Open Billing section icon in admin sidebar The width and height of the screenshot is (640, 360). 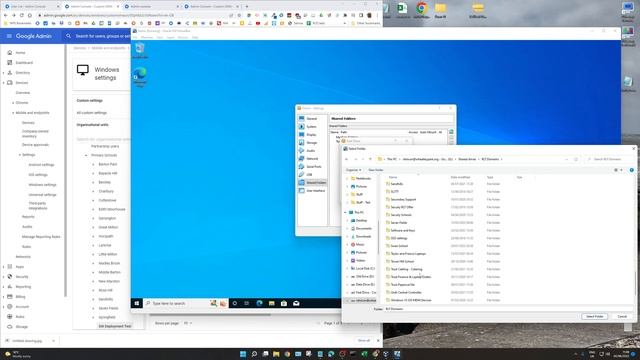(x=10, y=297)
